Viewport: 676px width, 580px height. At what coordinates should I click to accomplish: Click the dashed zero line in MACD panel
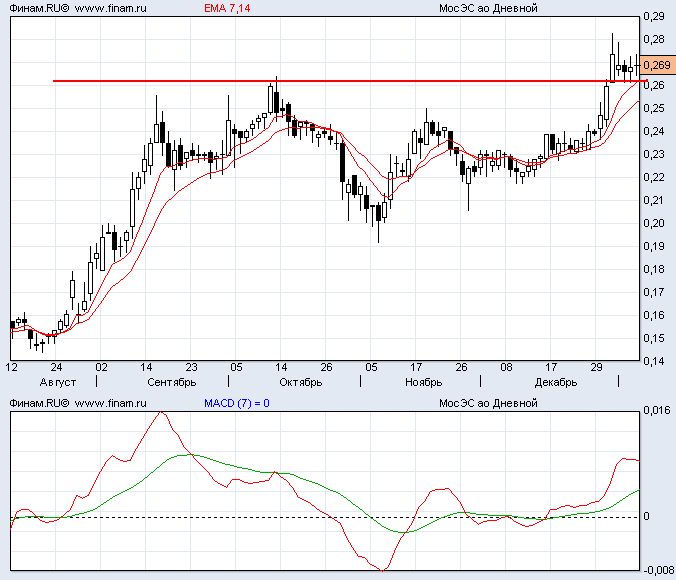pos(325,517)
